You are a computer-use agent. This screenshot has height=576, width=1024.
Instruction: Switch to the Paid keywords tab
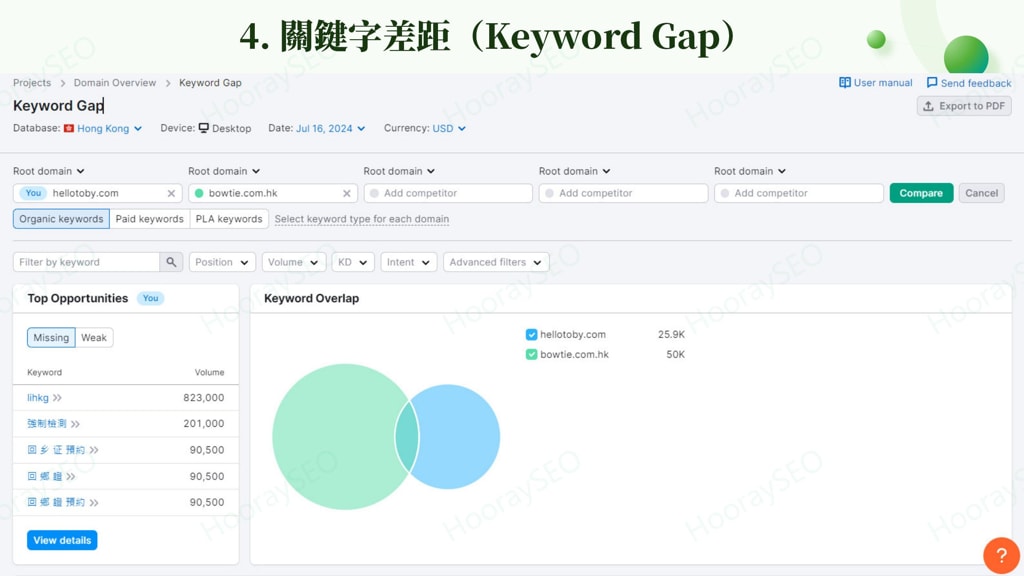tap(149, 218)
